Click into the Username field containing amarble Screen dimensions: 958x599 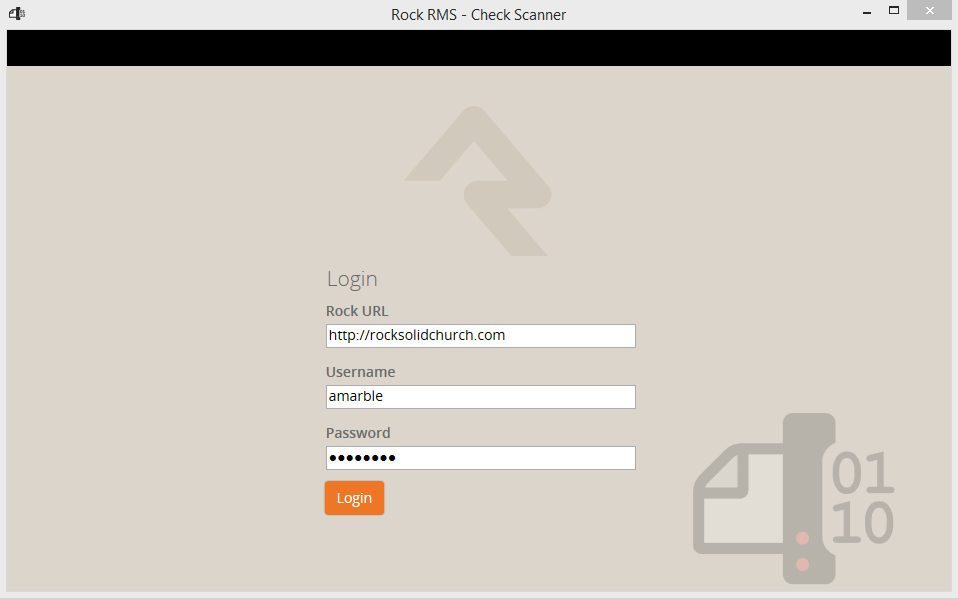coord(480,397)
